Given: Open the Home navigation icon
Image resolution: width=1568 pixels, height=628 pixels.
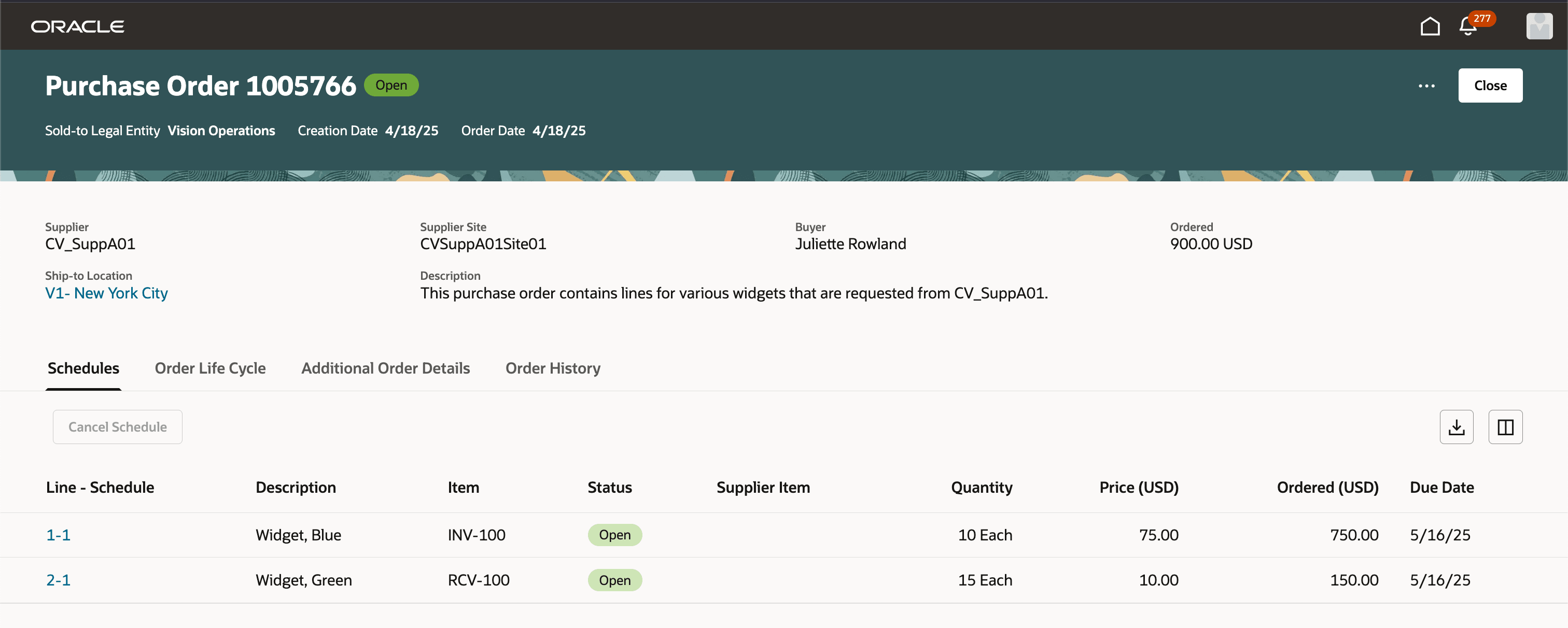Looking at the screenshot, I should coord(1430,26).
